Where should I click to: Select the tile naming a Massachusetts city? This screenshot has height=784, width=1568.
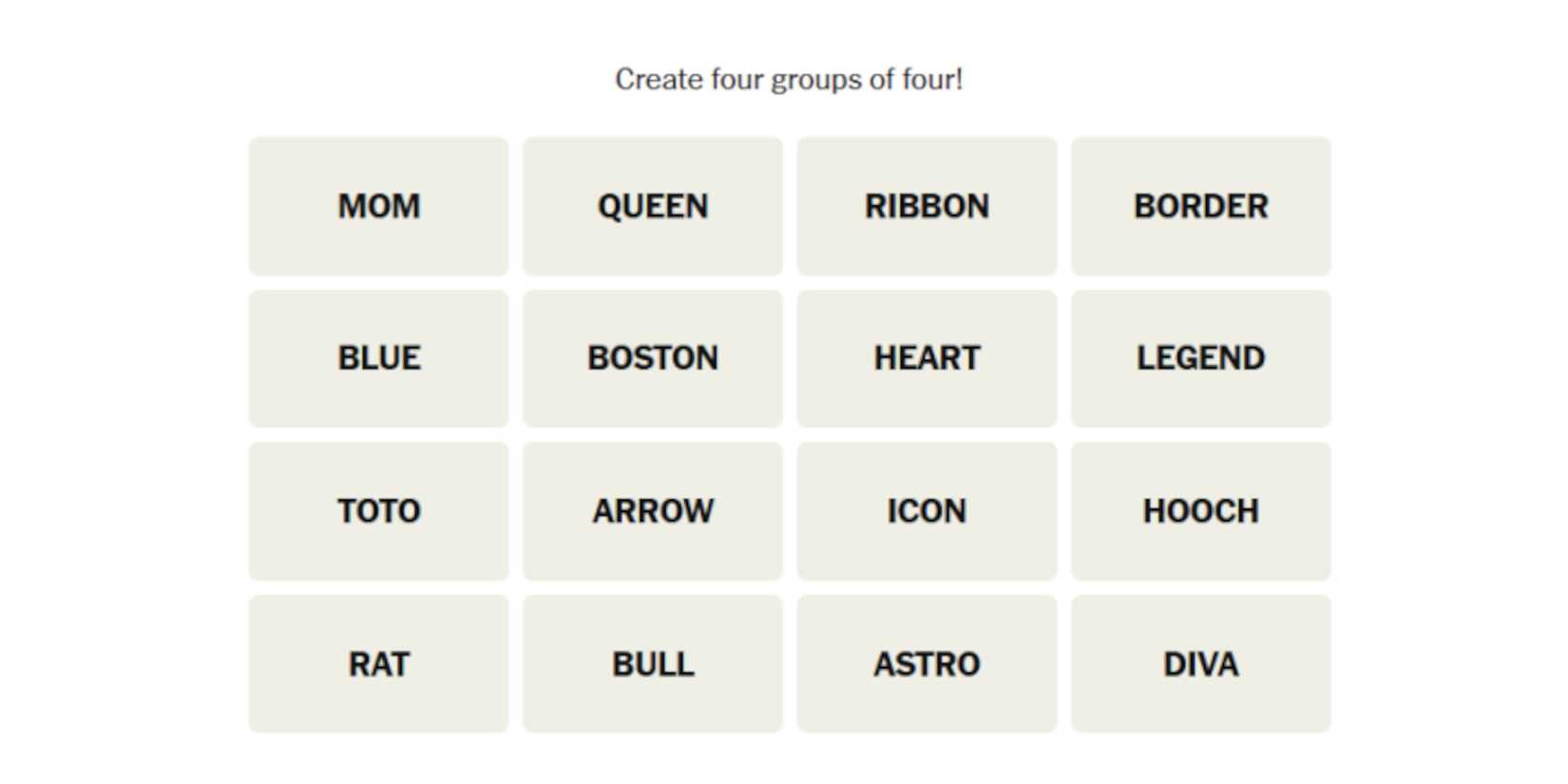coord(653,358)
